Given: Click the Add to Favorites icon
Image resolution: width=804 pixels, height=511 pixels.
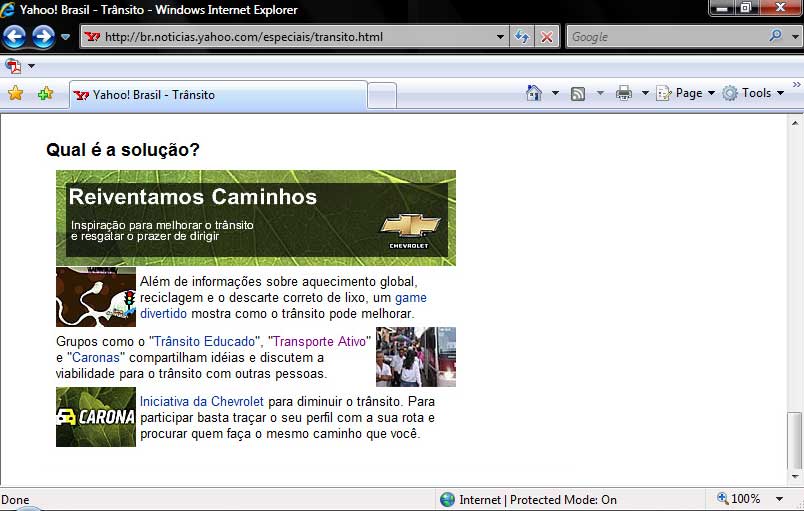Looking at the screenshot, I should pyautogui.click(x=45, y=94).
